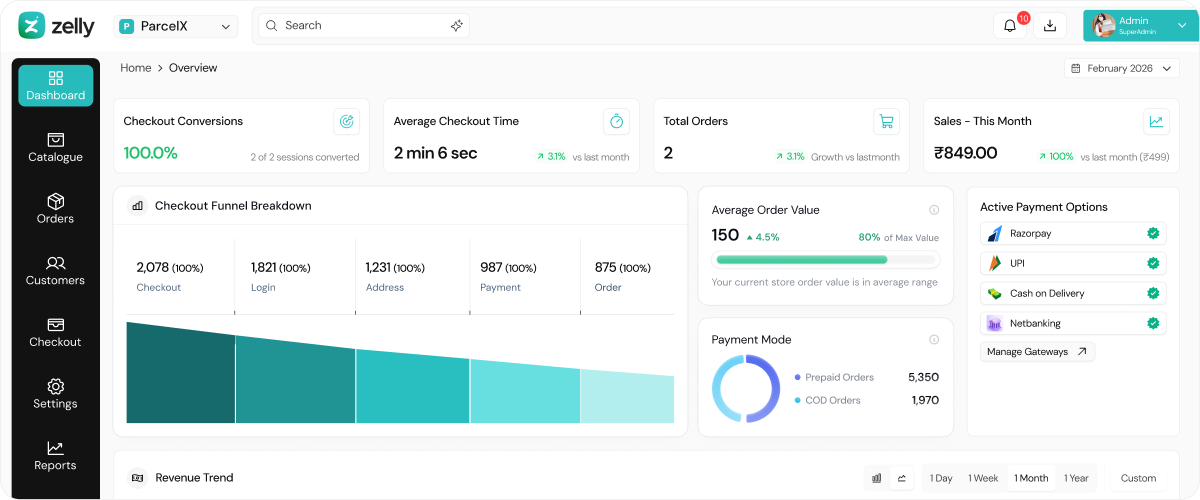Switch Revenue Trend to line chart view
This screenshot has width=1200, height=500.
pos(901,478)
